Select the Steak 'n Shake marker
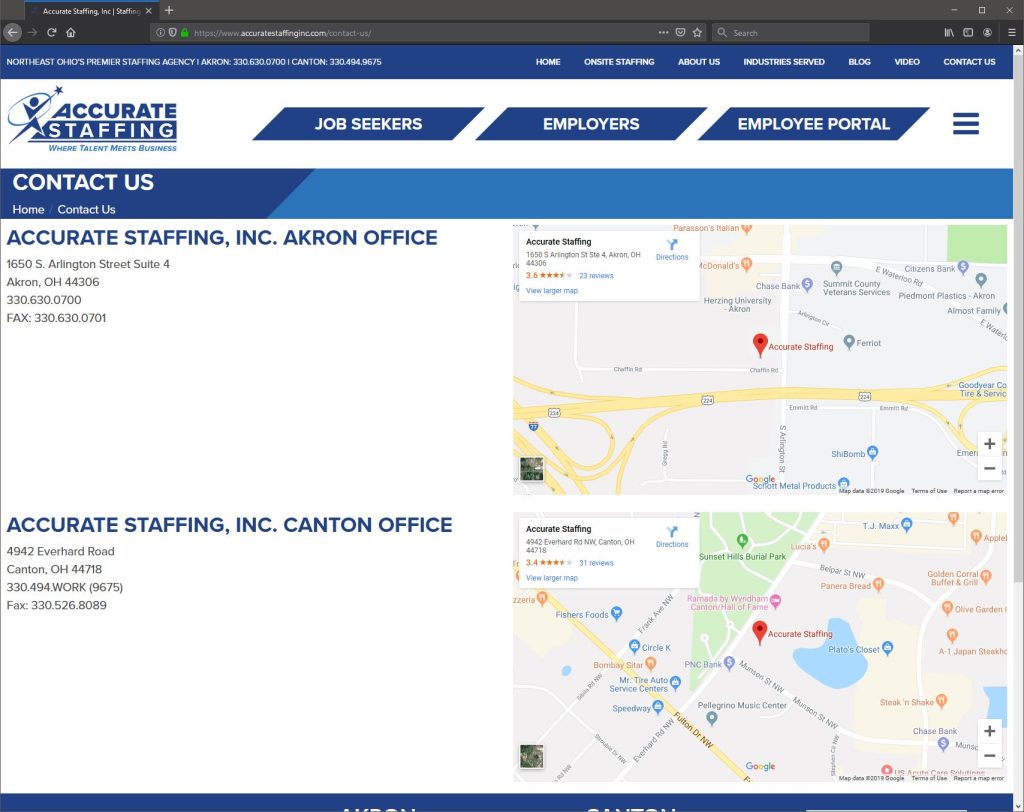Image resolution: width=1024 pixels, height=812 pixels. click(941, 701)
